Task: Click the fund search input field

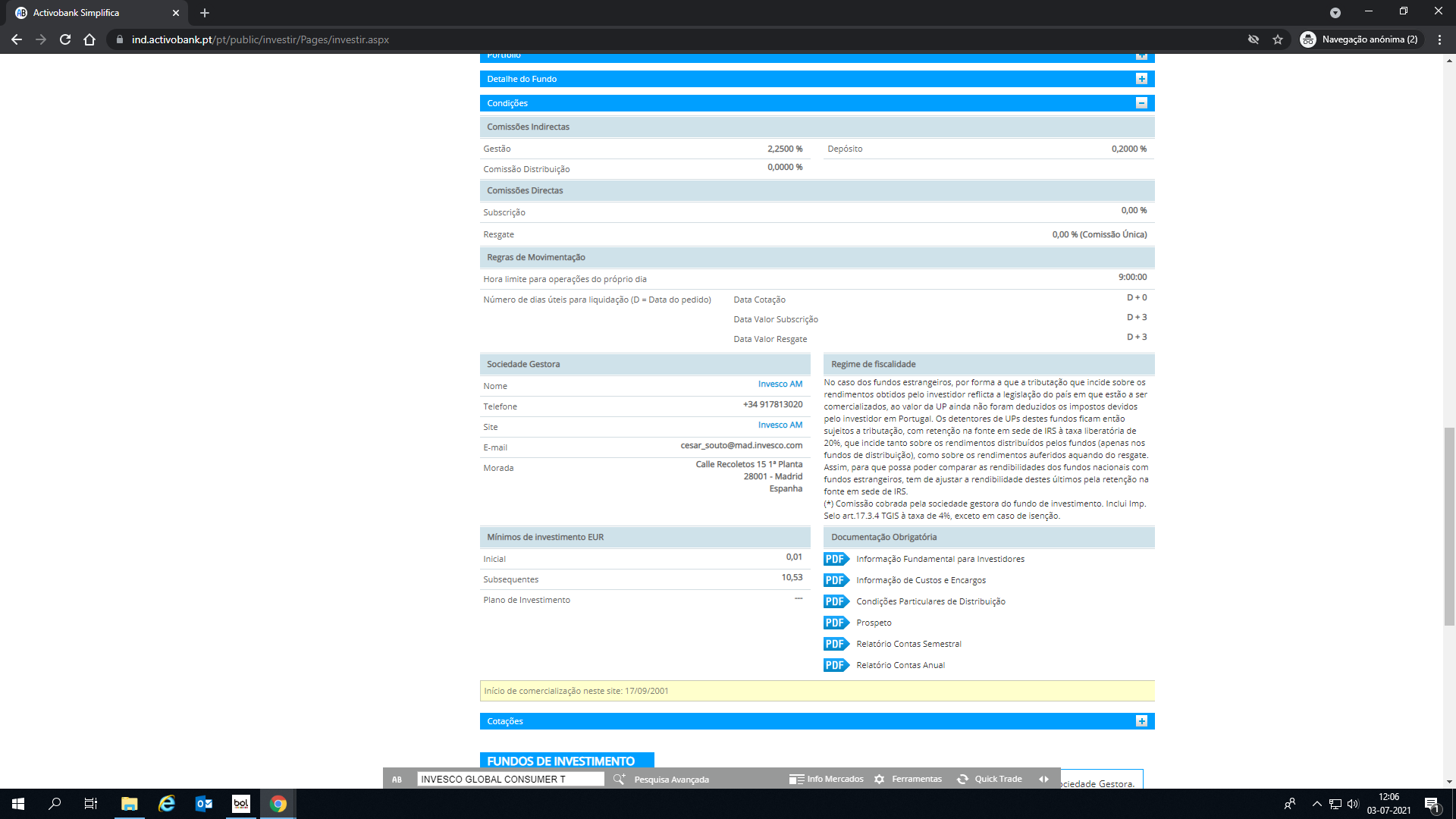Action: click(x=510, y=779)
